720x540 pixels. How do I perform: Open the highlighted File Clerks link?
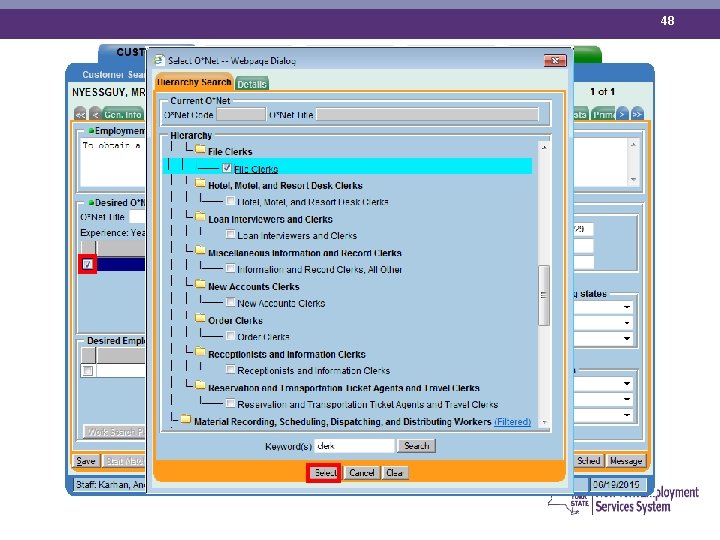coord(256,169)
